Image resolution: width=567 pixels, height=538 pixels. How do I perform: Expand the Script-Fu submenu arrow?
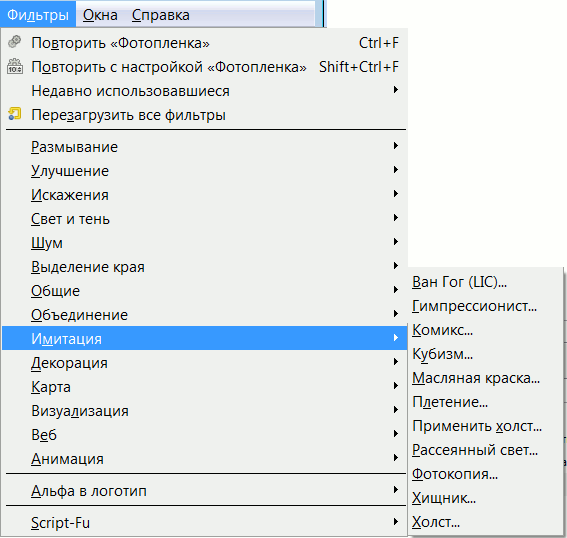(x=396, y=522)
